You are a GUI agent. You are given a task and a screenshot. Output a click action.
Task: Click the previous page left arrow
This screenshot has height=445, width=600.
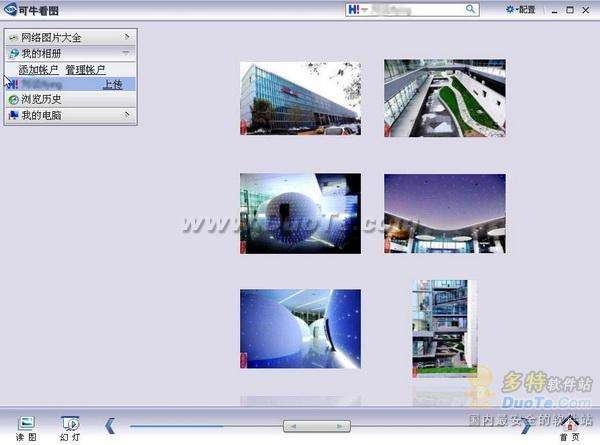pyautogui.click(x=110, y=426)
